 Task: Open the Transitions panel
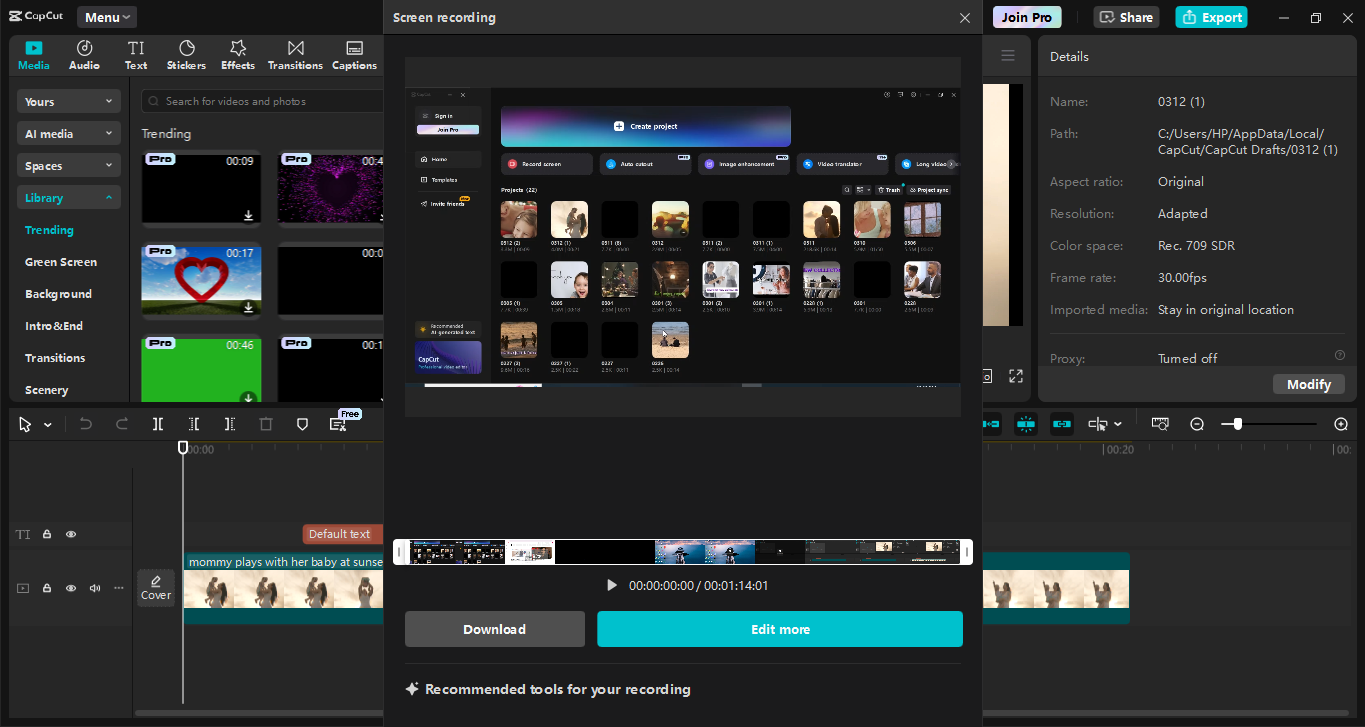[295, 54]
